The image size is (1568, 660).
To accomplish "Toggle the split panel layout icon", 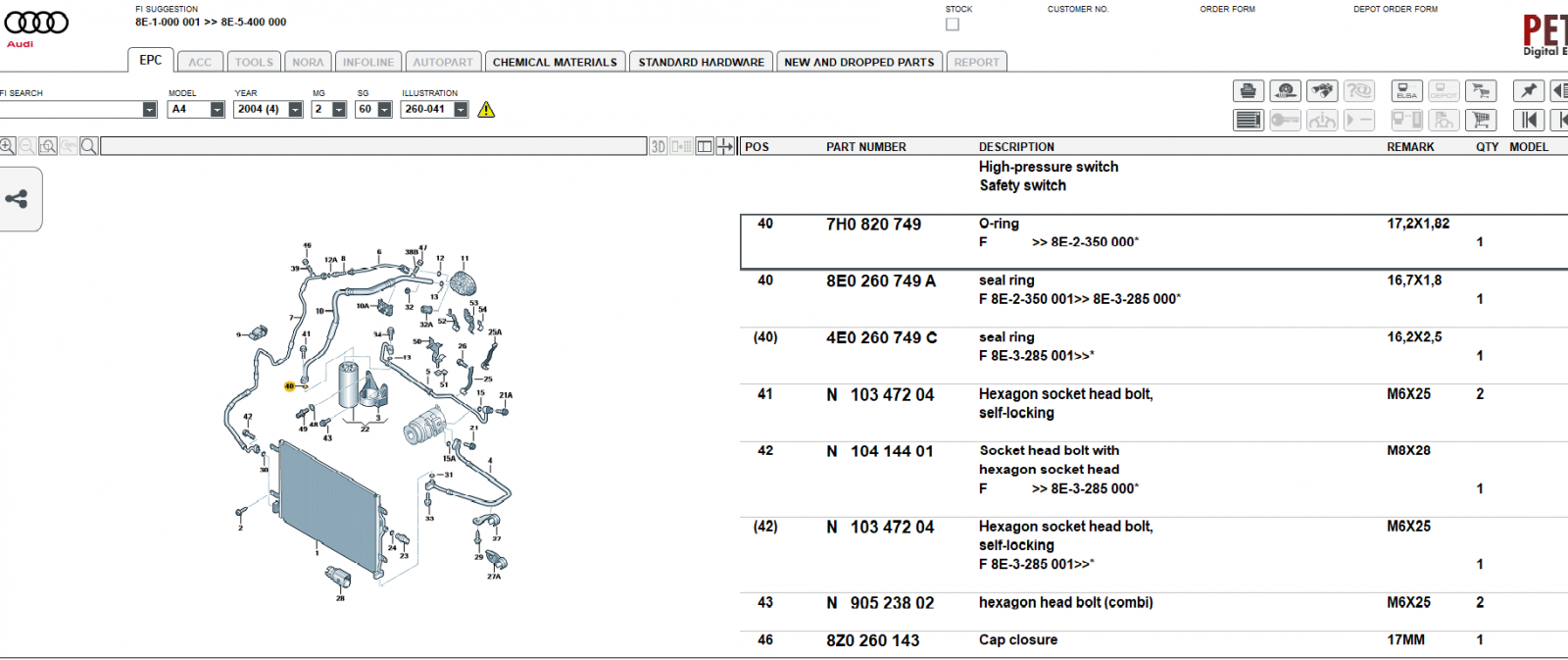I will [704, 146].
